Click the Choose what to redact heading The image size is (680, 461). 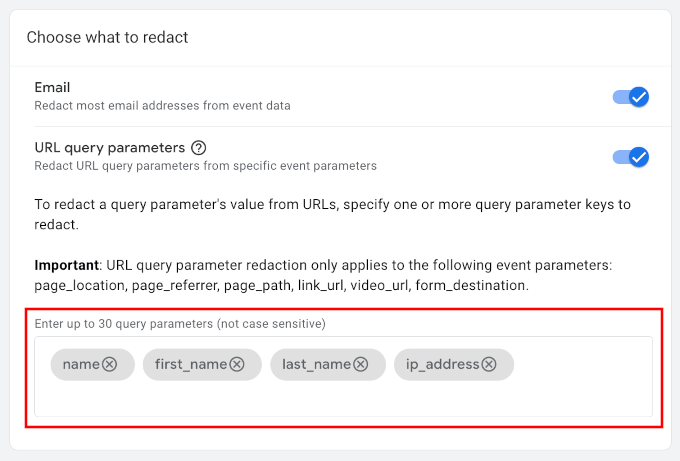coord(107,38)
